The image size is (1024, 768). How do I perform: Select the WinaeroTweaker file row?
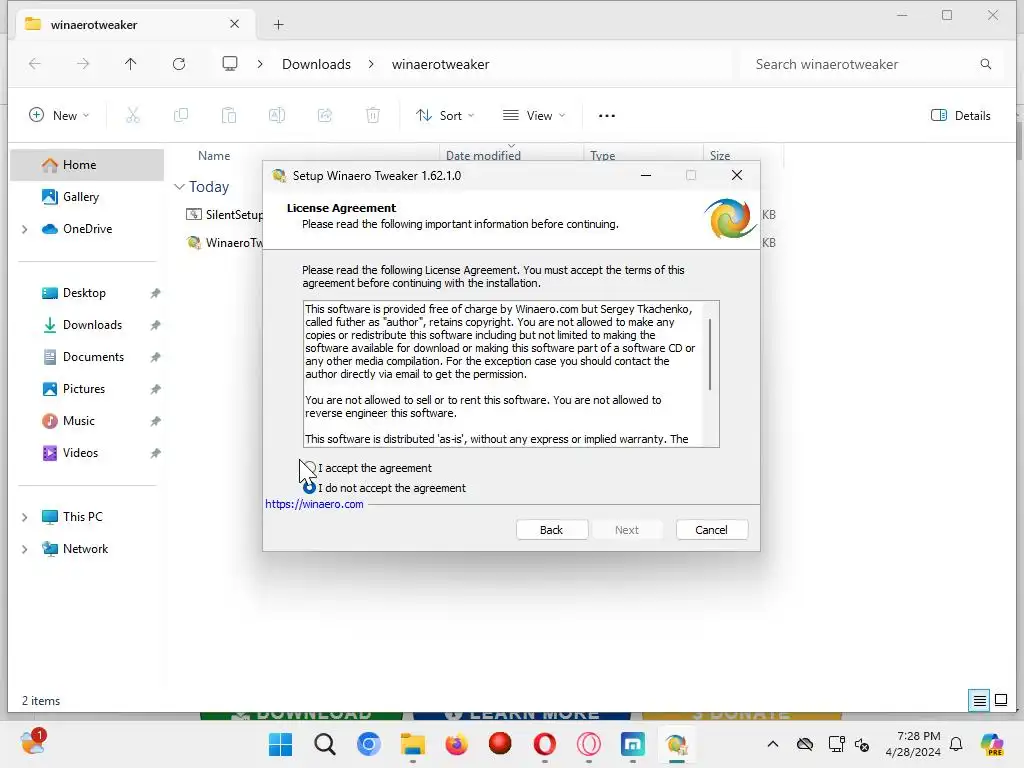pyautogui.click(x=224, y=242)
